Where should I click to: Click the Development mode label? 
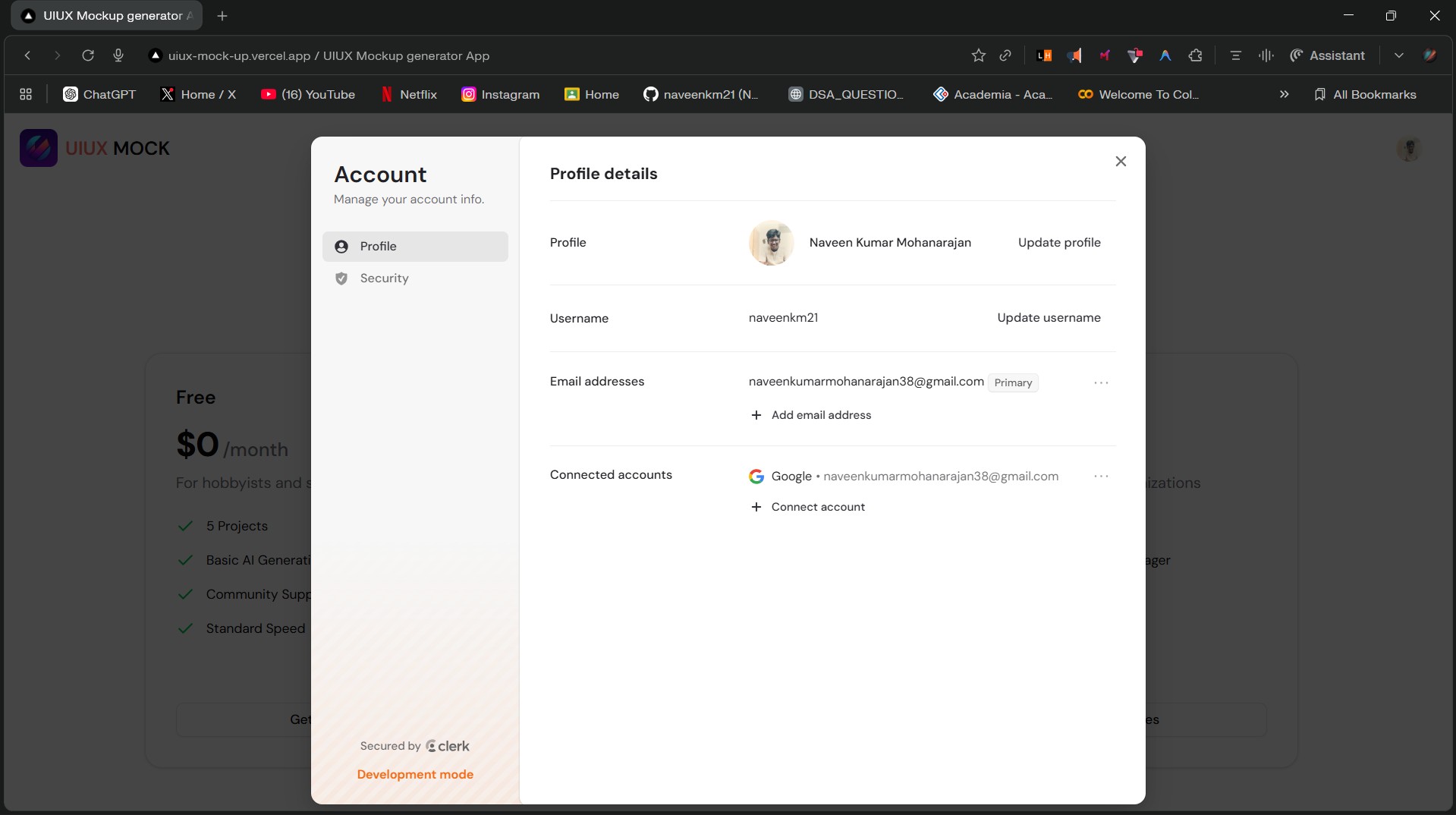[x=415, y=775]
